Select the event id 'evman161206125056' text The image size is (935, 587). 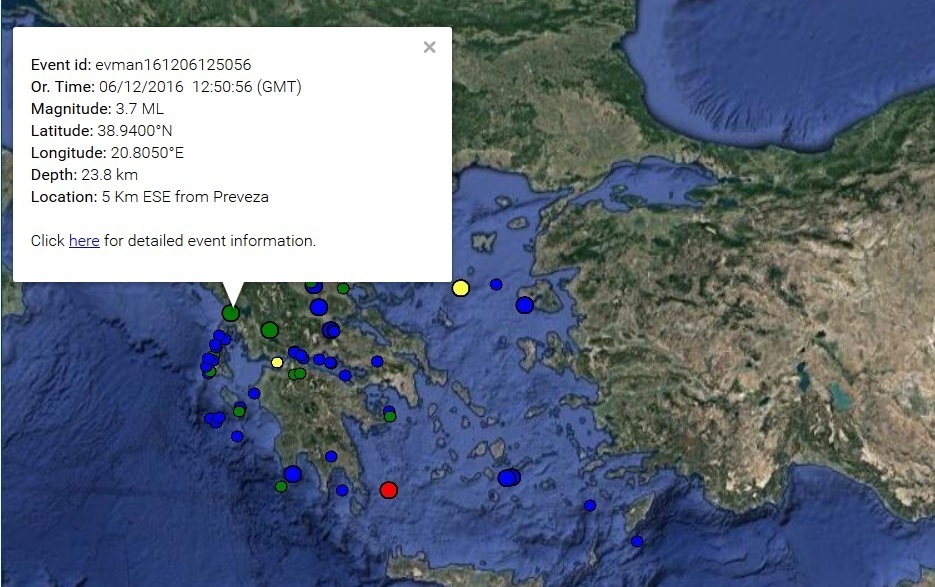click(173, 64)
